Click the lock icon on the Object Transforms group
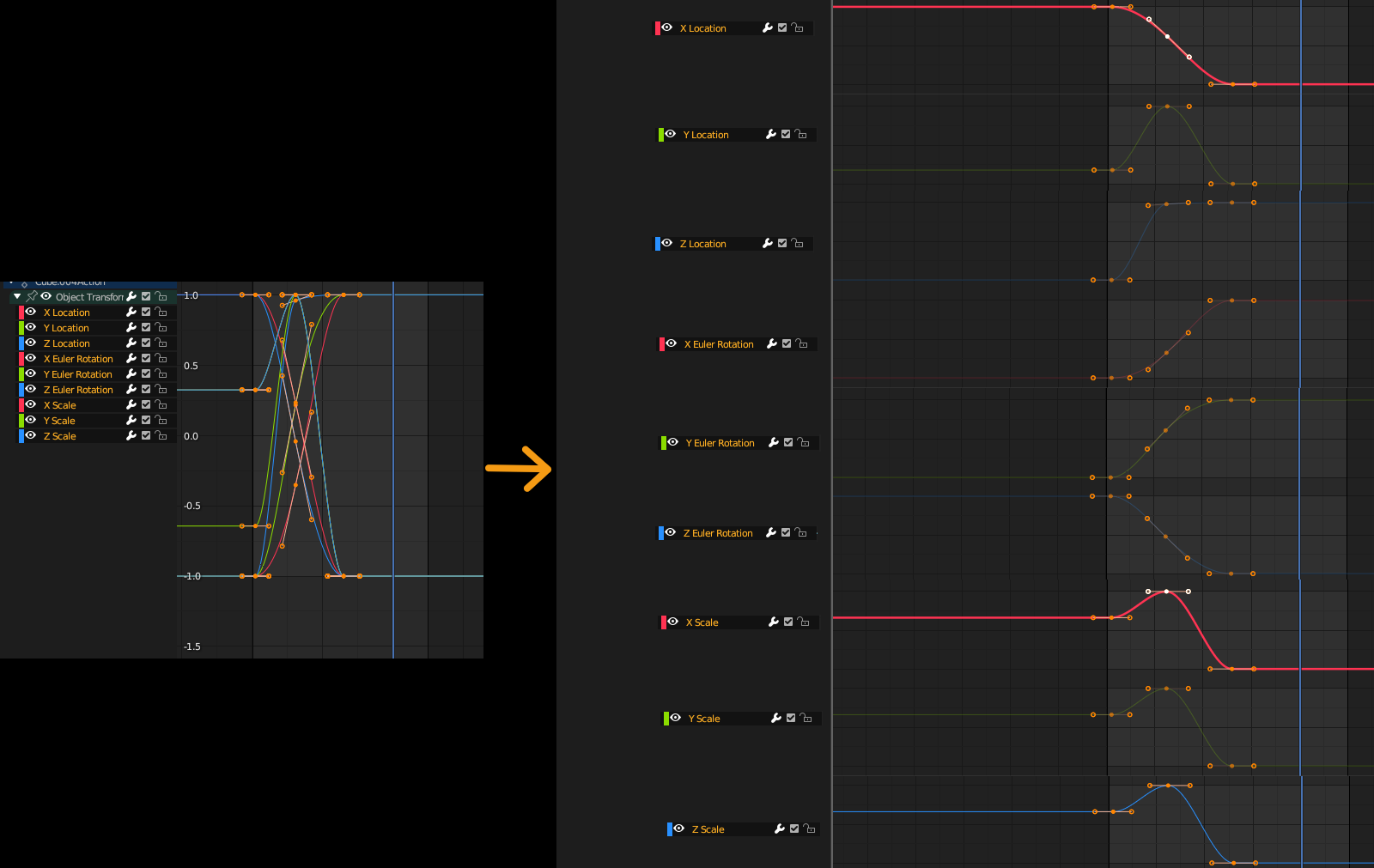Viewport: 1374px width, 868px height. [161, 297]
